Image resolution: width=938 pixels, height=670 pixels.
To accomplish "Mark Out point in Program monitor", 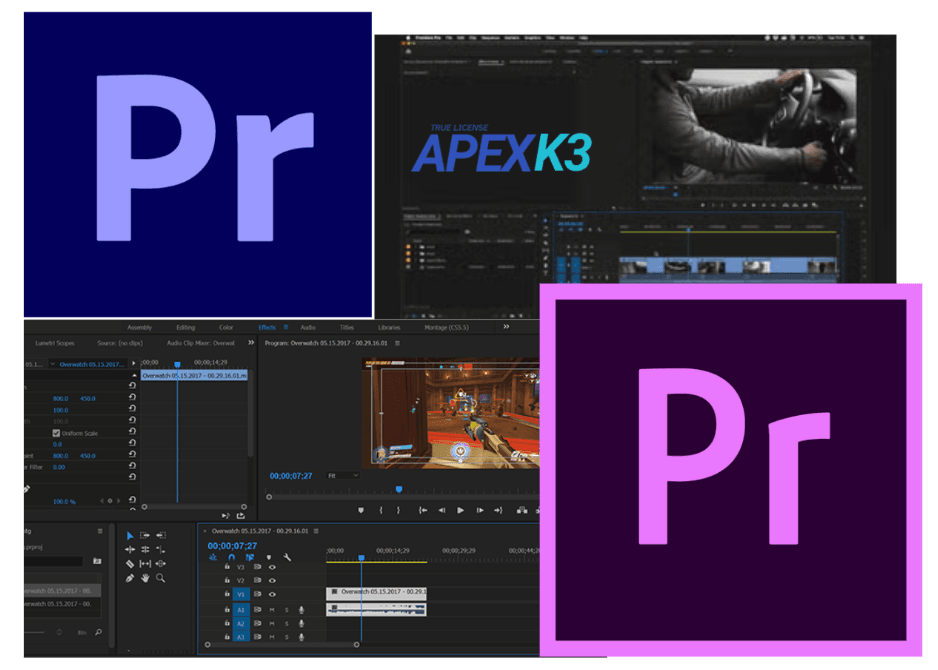I will (398, 510).
